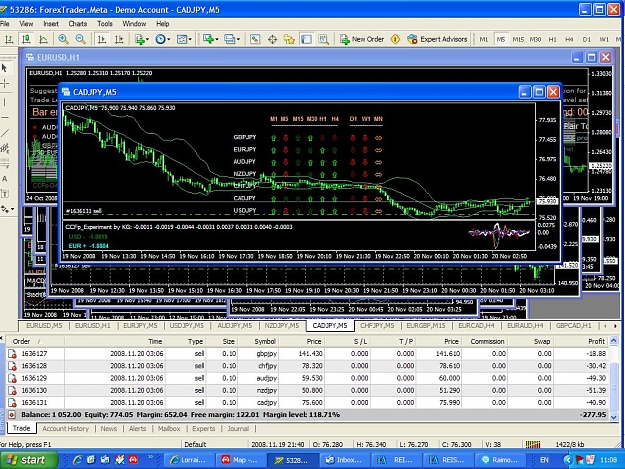Set timeframe to H4
Viewport: 625px width, 469px height.
click(569, 39)
